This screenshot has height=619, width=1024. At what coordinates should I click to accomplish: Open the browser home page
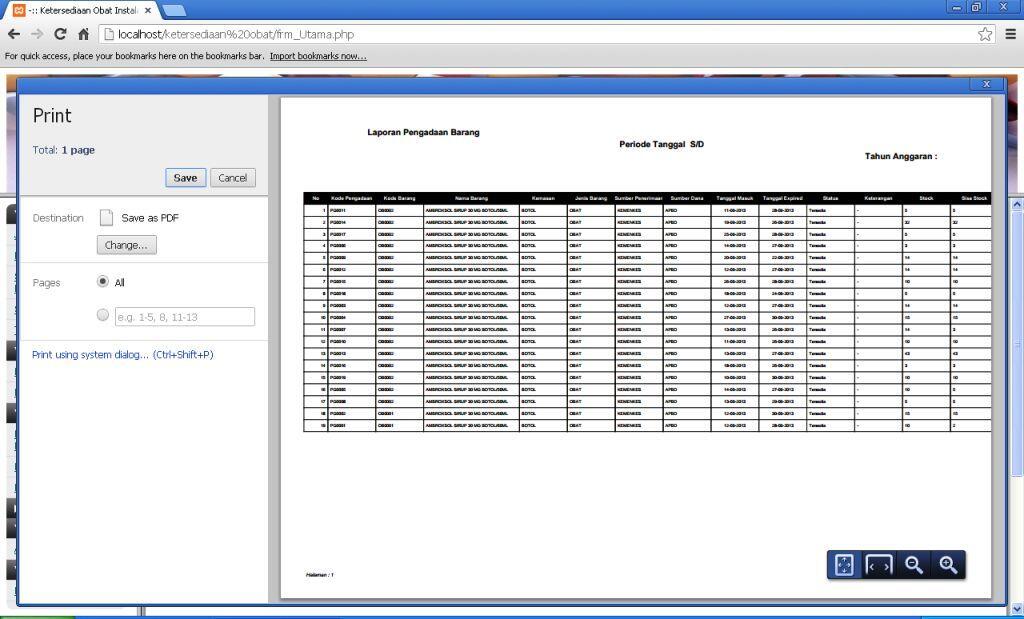[83, 34]
